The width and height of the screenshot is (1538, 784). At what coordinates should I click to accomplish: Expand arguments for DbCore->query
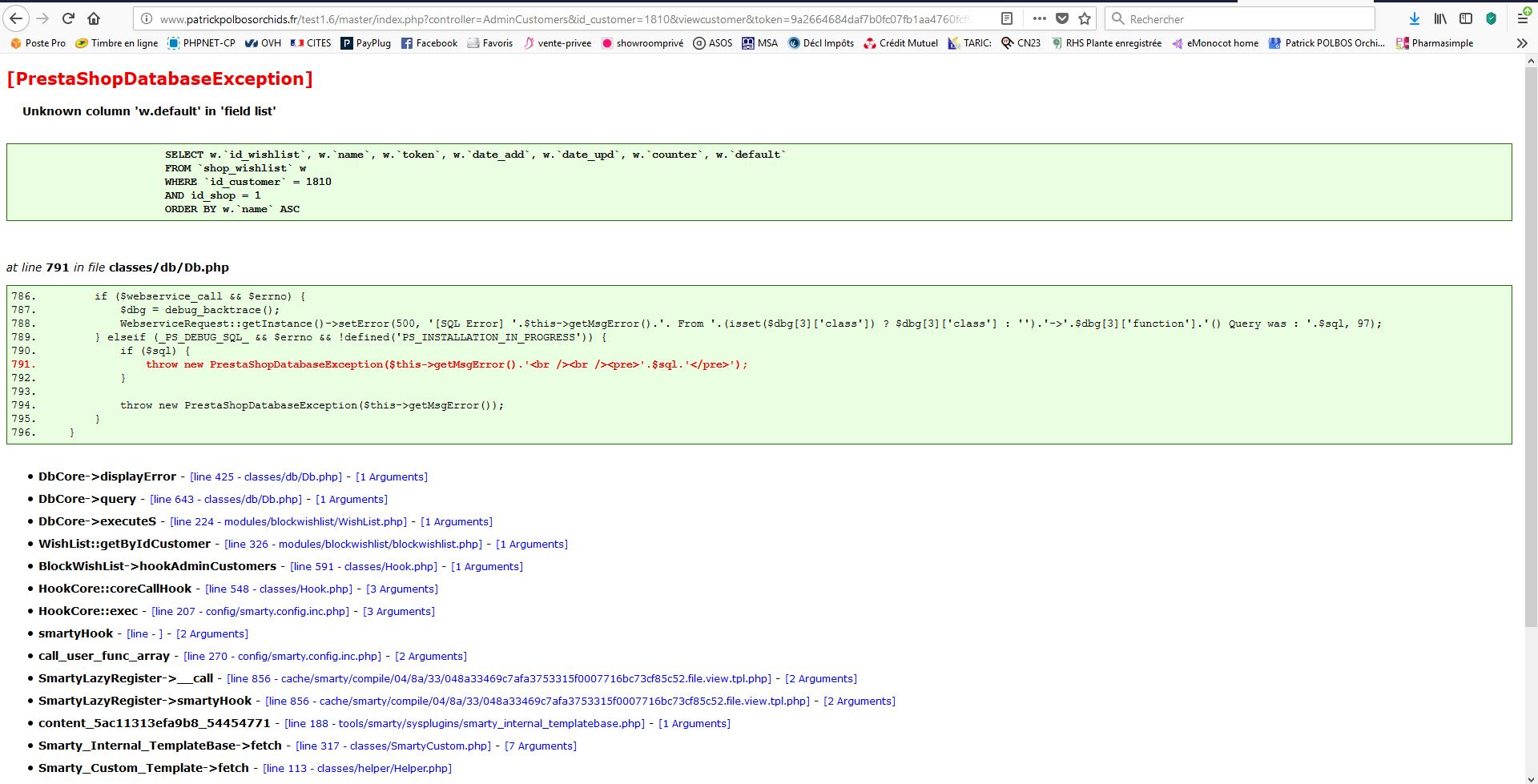(x=352, y=499)
